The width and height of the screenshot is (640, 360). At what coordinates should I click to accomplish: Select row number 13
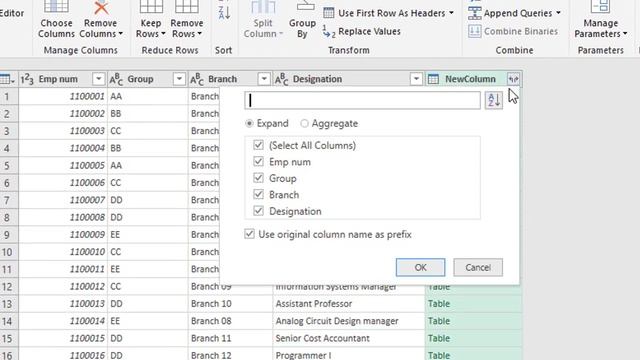[x=7, y=304]
